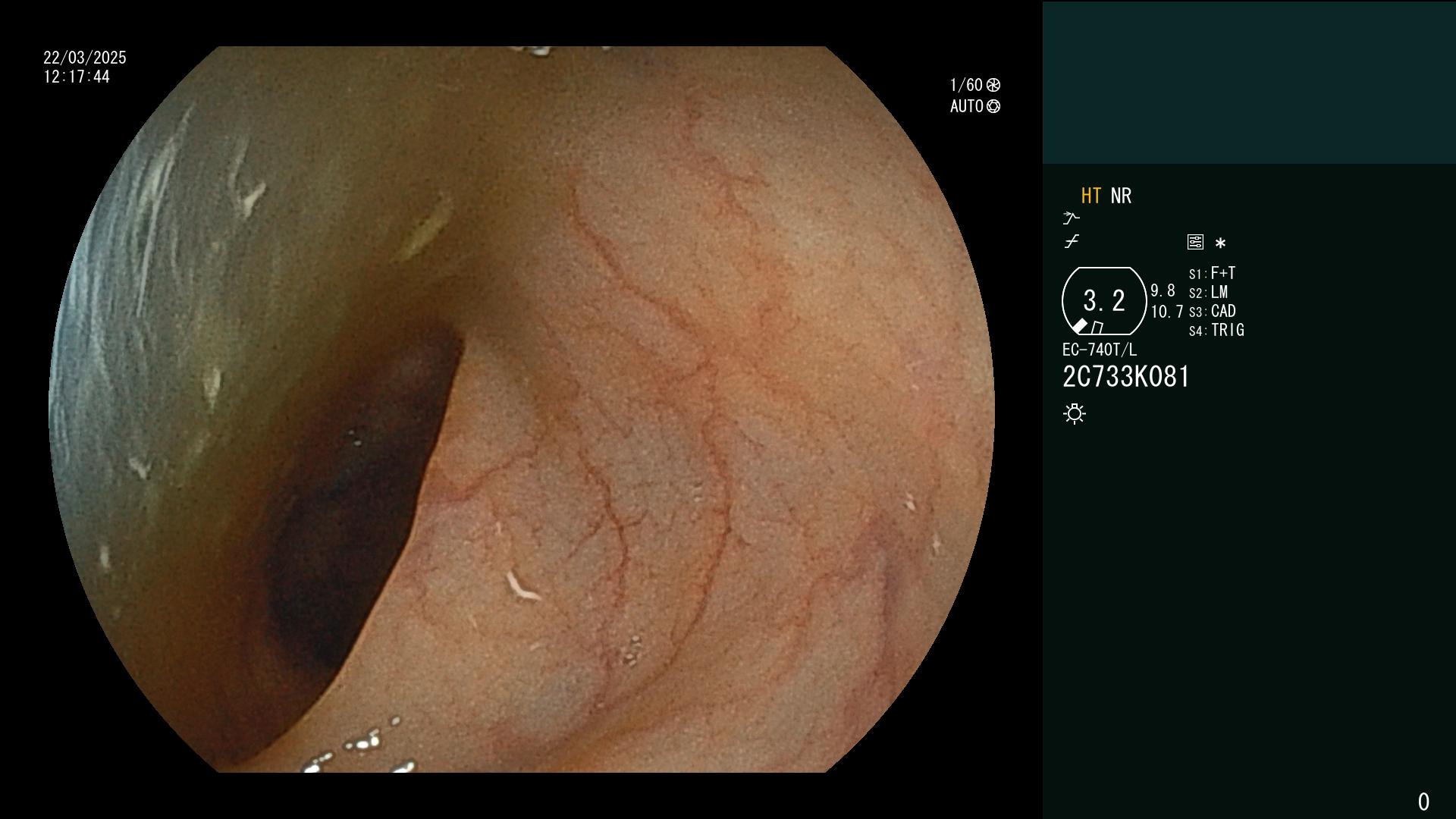Select the S3: CAD switch assignment
This screenshot has width=1456, height=819.
click(1212, 311)
